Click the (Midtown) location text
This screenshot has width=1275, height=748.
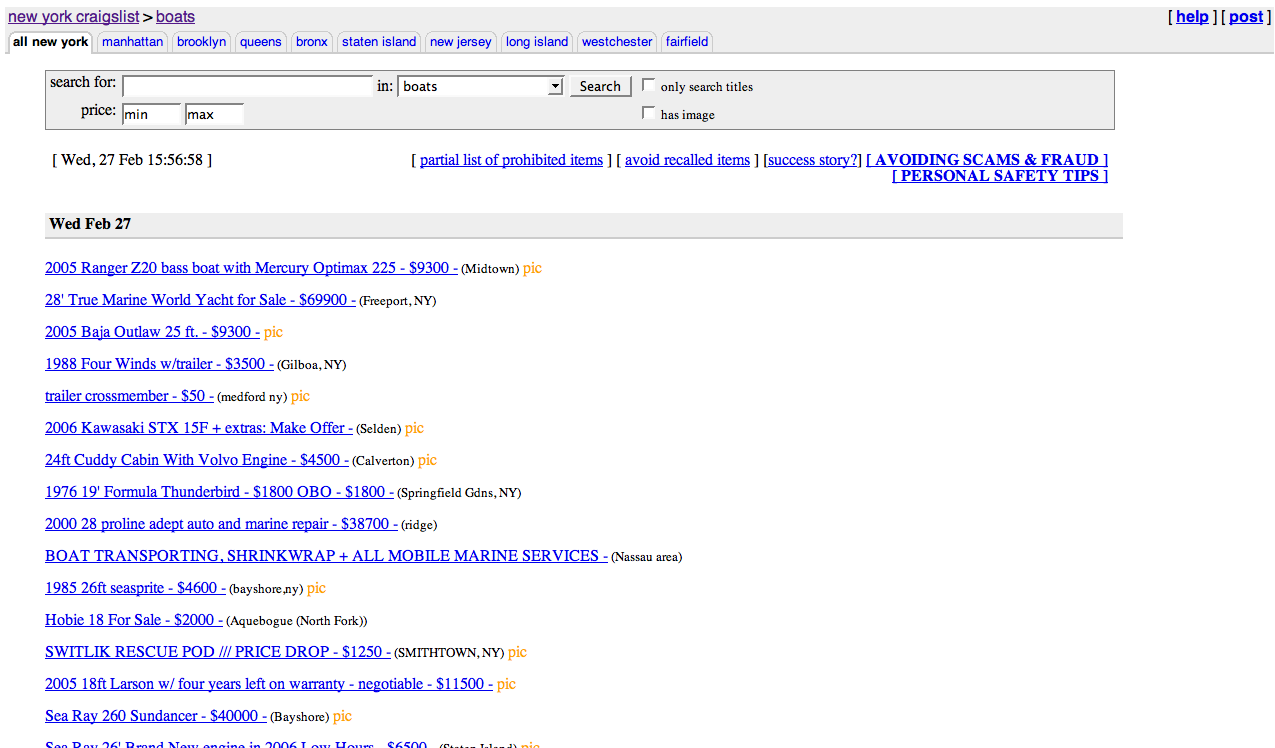click(490, 269)
